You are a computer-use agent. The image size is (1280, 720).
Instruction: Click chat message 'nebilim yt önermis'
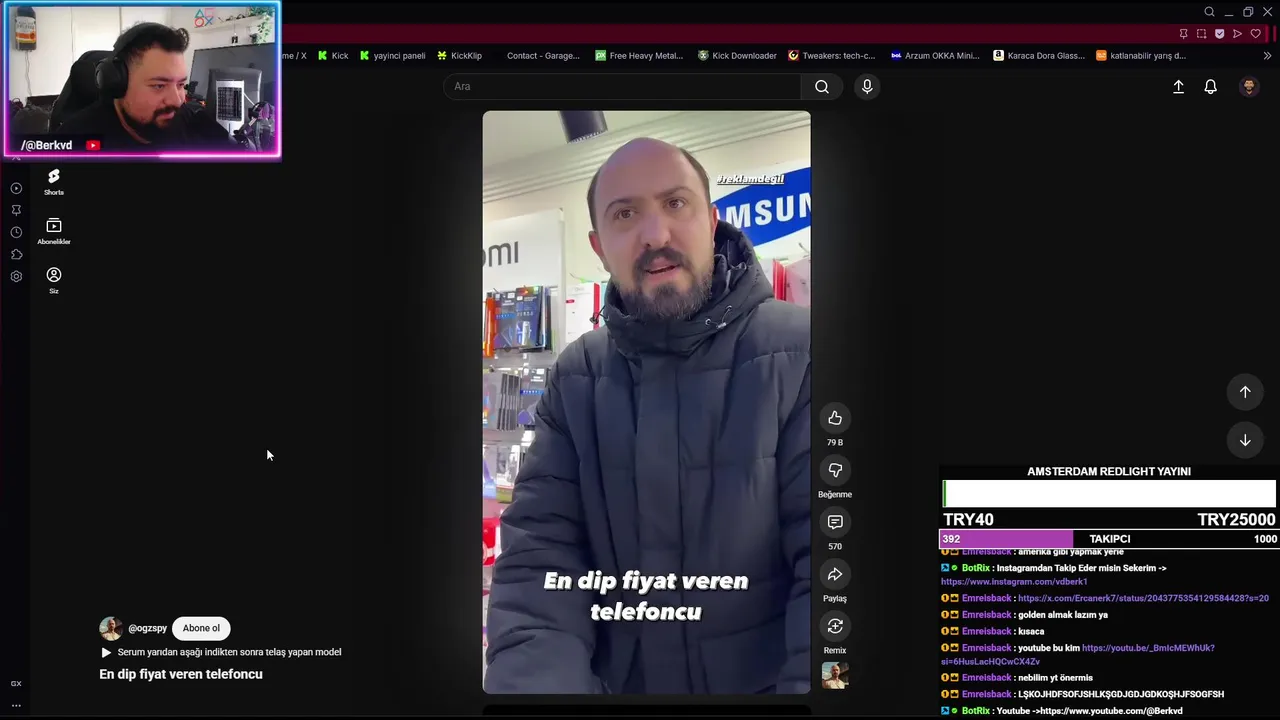tap(1055, 678)
